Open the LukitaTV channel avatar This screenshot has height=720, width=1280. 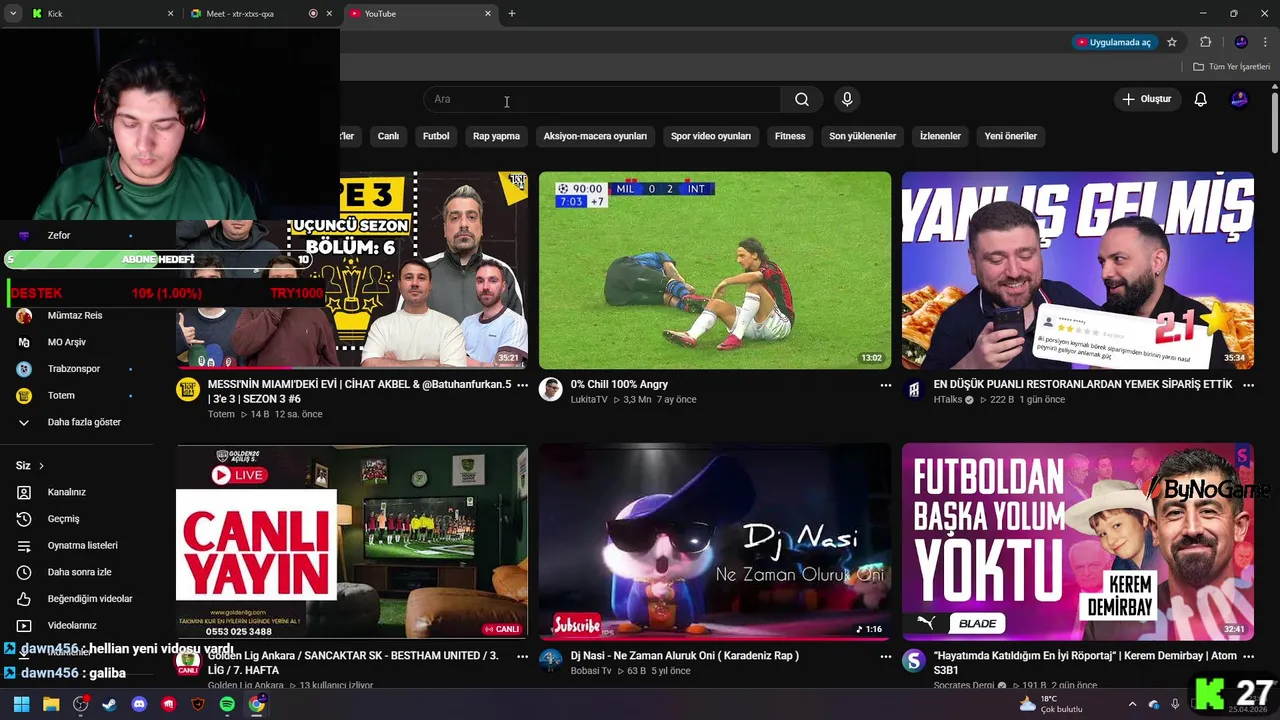pyautogui.click(x=551, y=390)
